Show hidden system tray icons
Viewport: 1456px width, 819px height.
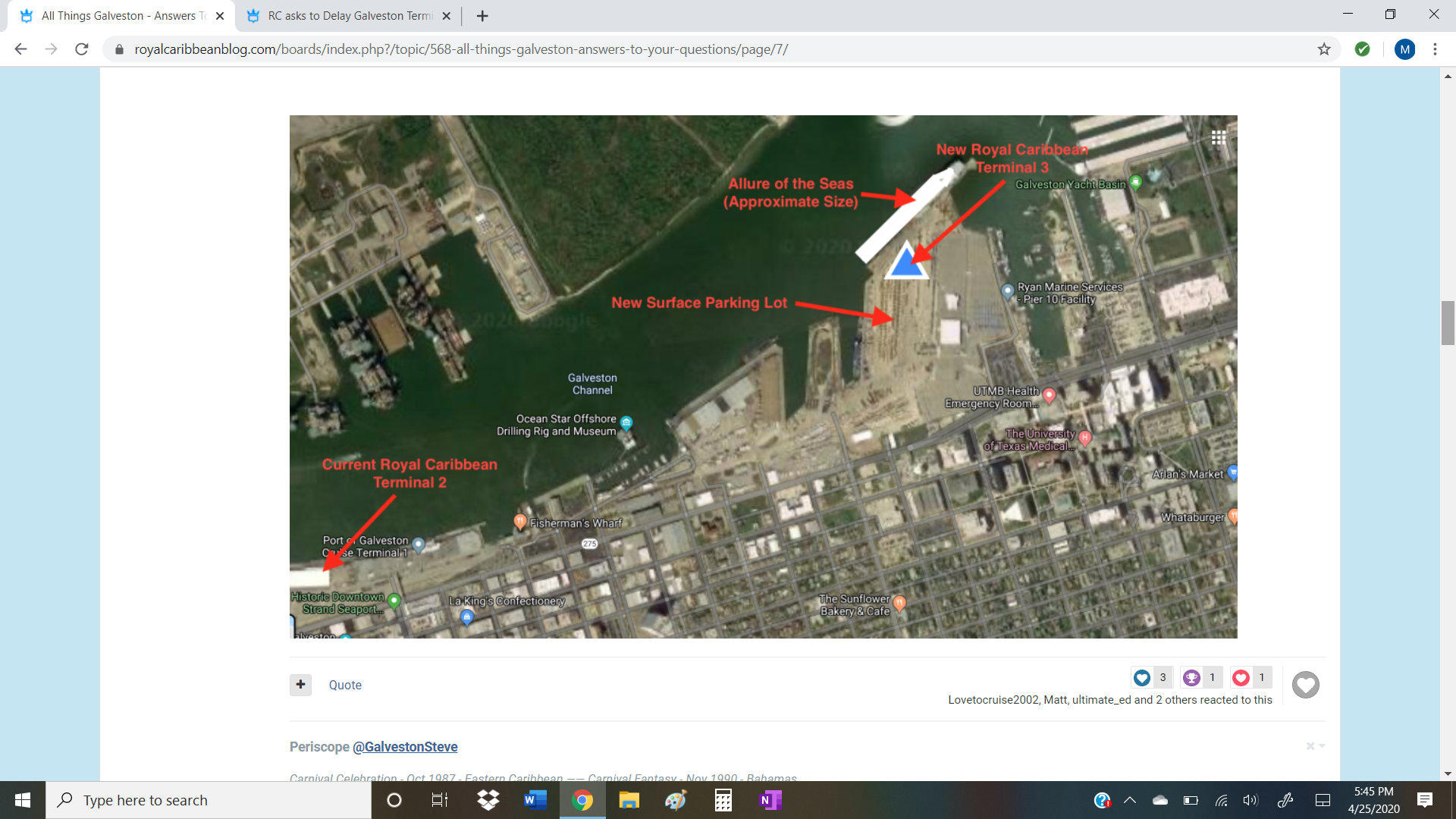pyautogui.click(x=1130, y=800)
